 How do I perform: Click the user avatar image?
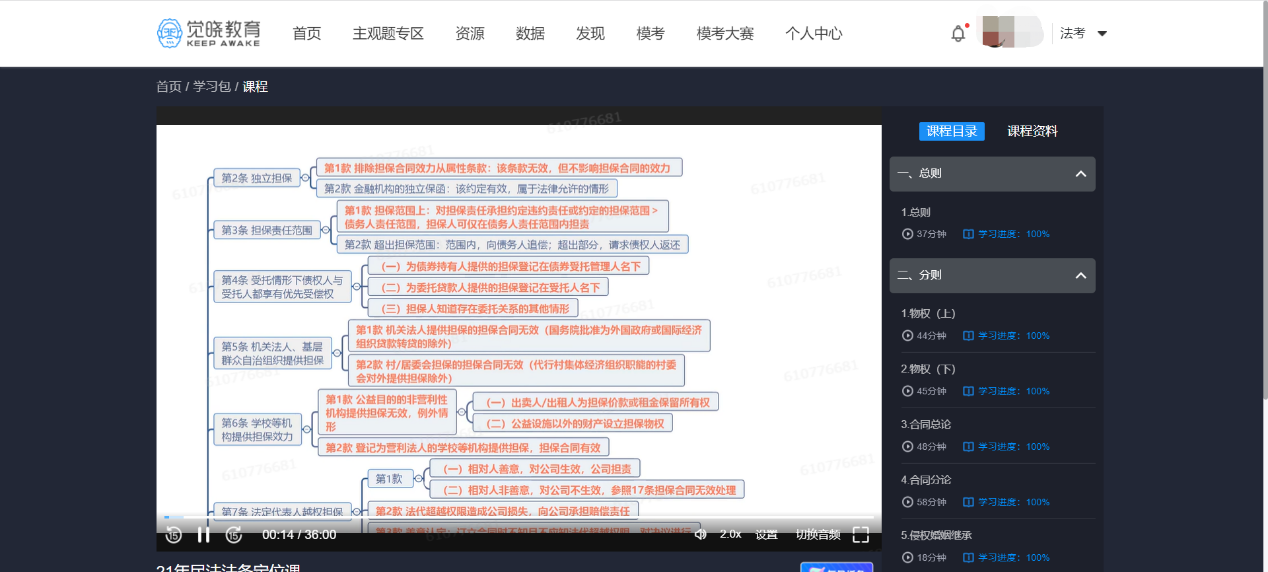click(1011, 32)
